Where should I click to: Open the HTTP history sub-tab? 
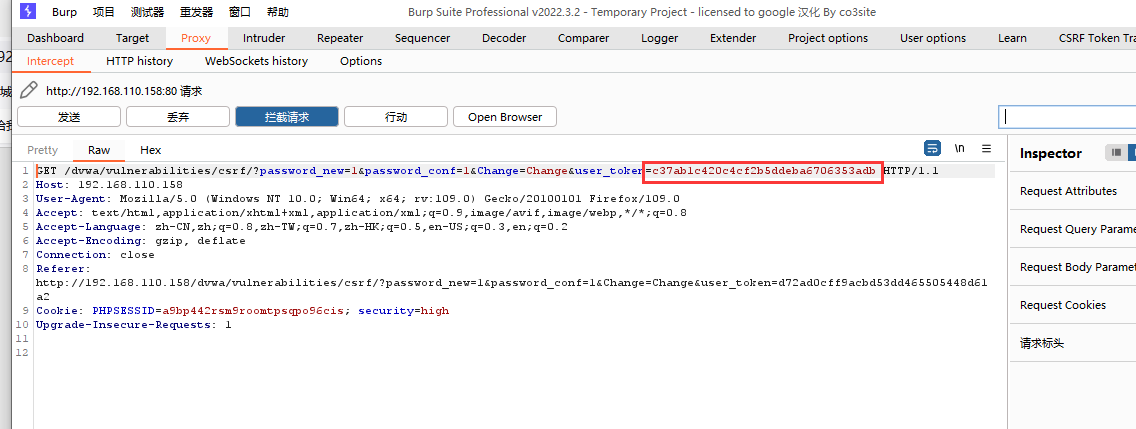tap(140, 61)
